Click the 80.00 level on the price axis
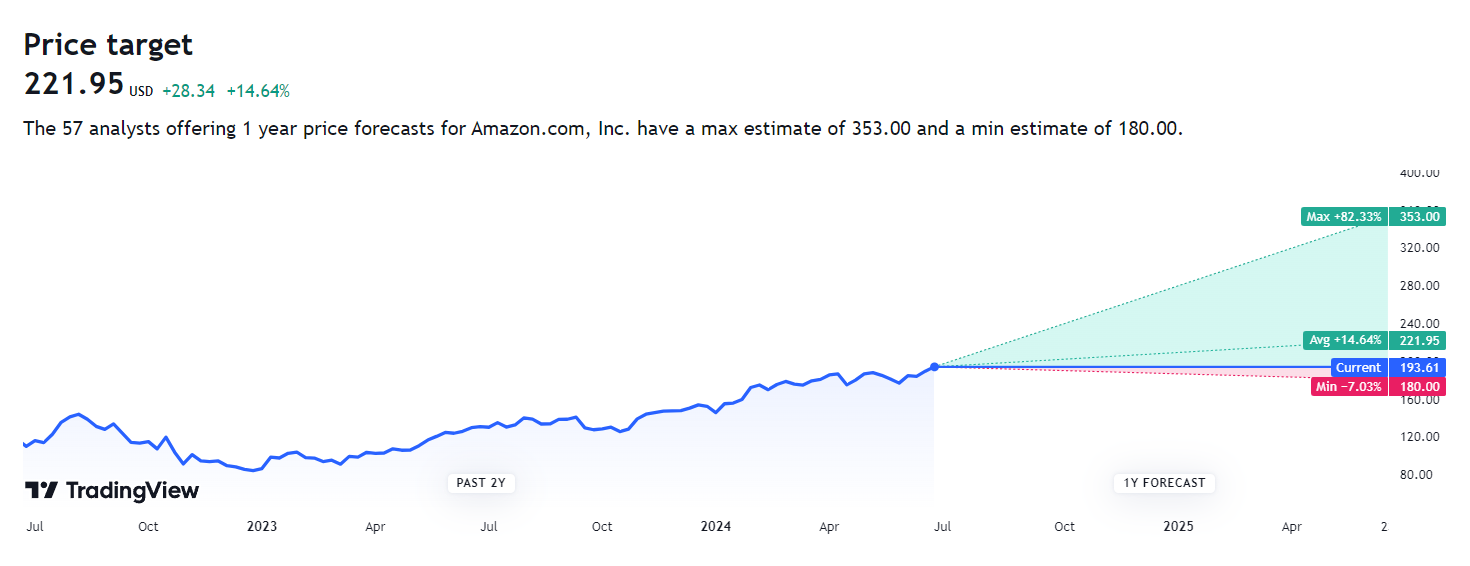The height and width of the screenshot is (566, 1470). (x=1423, y=475)
